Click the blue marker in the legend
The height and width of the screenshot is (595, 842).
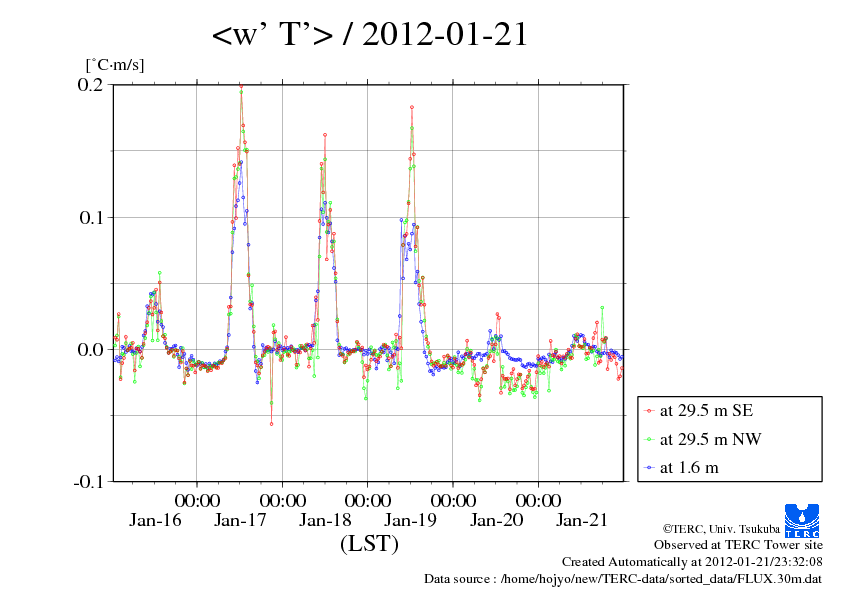(x=649, y=468)
